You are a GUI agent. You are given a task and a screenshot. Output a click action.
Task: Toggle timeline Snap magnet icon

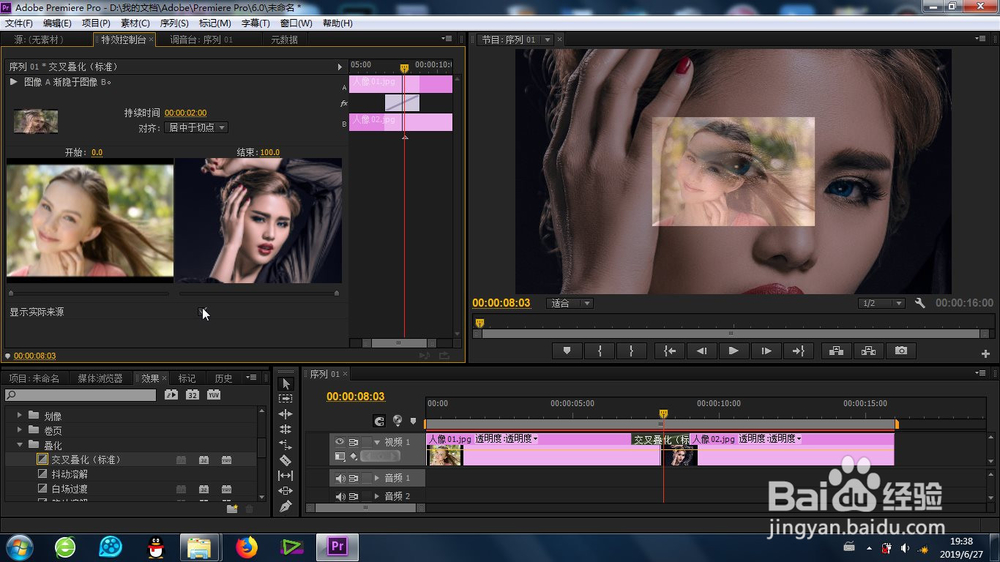pyautogui.click(x=379, y=421)
